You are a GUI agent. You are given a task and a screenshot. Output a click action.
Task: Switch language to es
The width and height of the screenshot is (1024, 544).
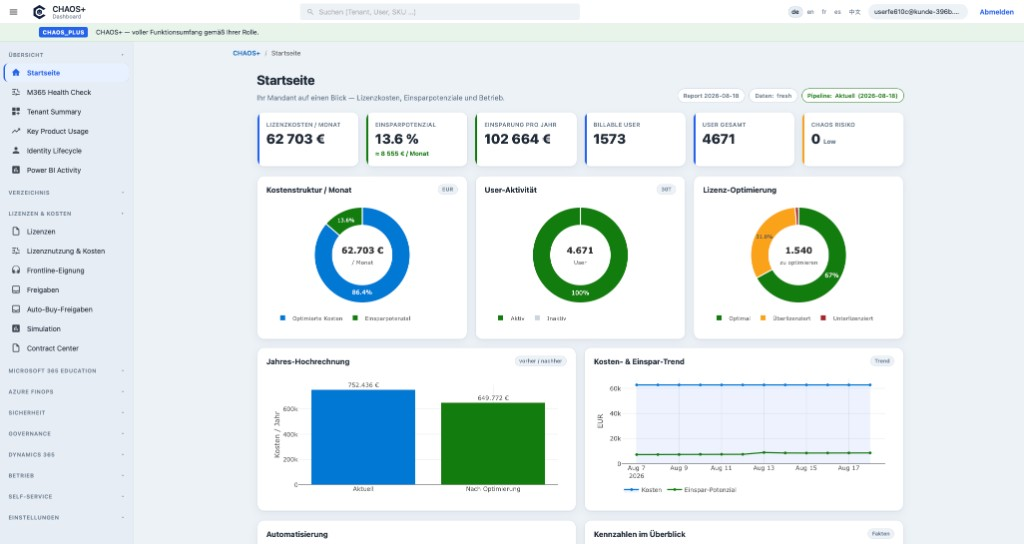click(837, 12)
